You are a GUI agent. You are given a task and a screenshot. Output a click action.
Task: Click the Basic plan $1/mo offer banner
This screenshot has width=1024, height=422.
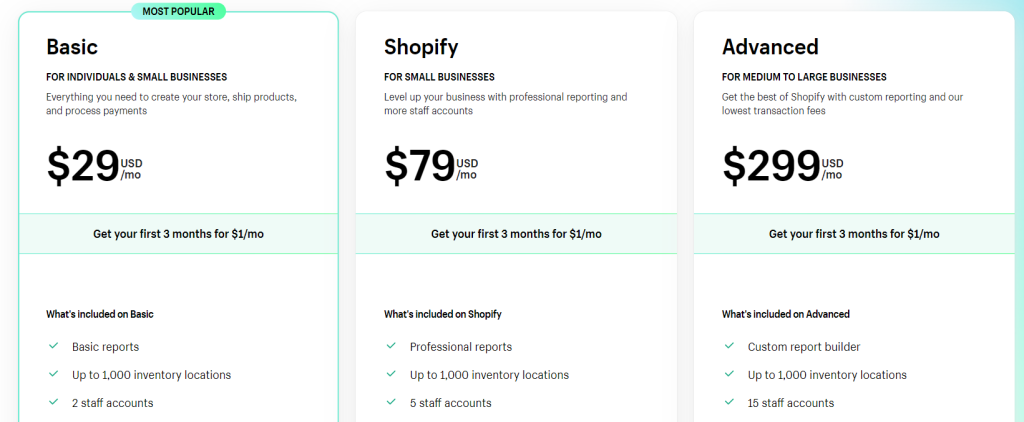coord(178,234)
